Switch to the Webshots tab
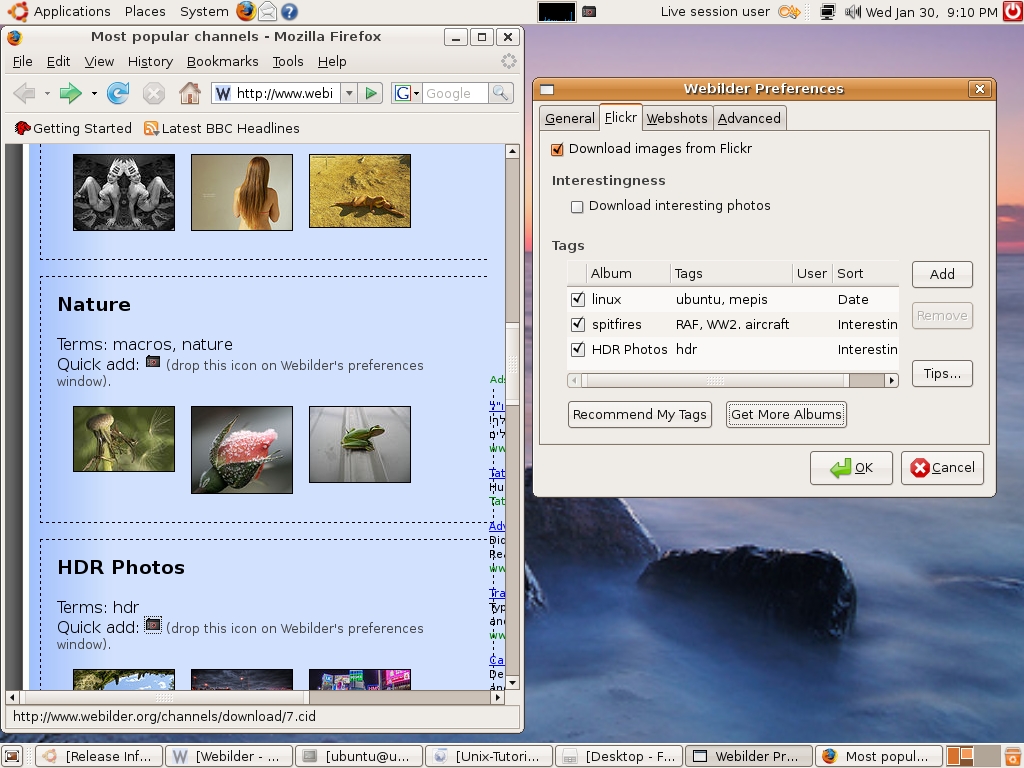 677,118
